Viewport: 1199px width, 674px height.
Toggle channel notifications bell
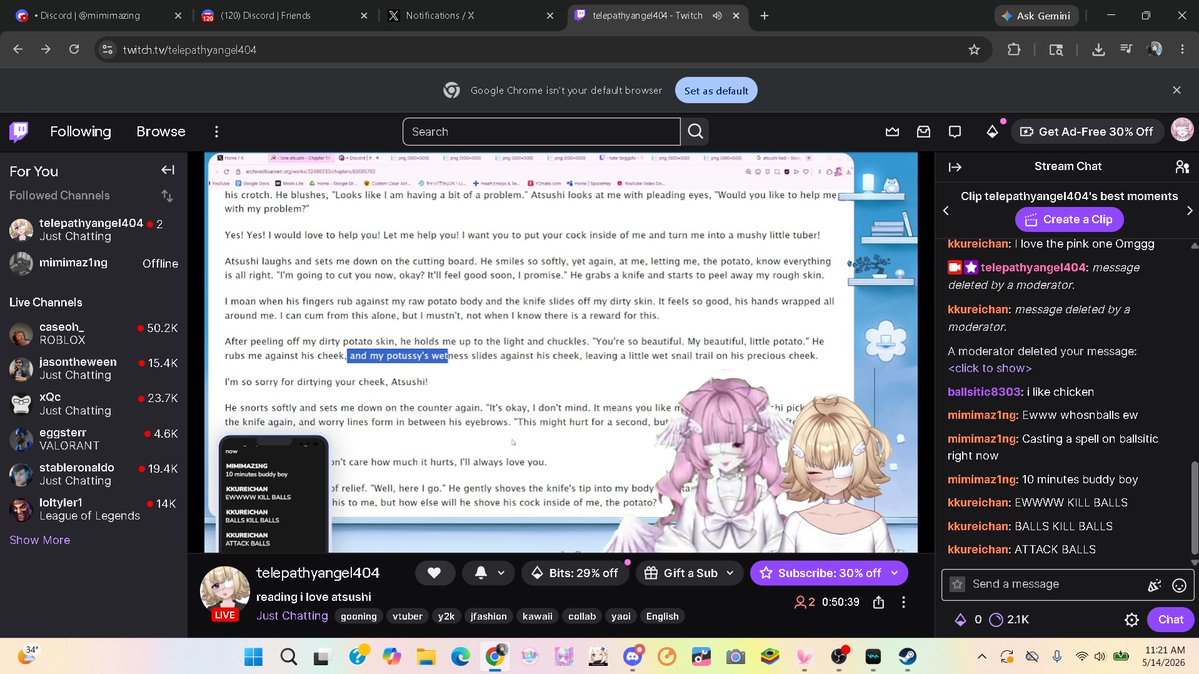point(481,573)
